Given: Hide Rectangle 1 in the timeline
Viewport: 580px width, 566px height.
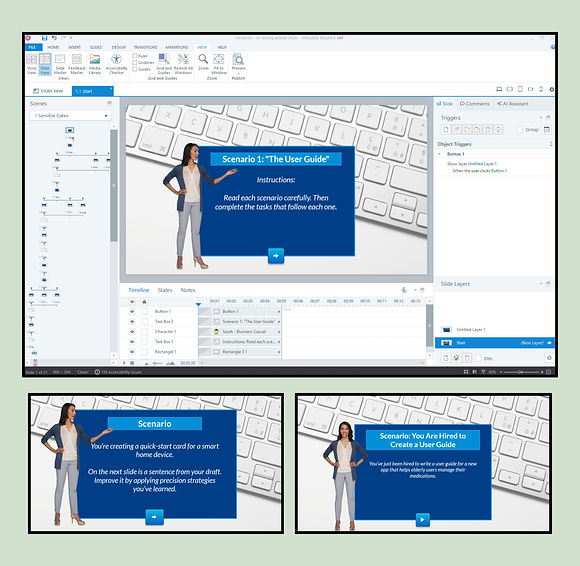Looking at the screenshot, I should 132,351.
